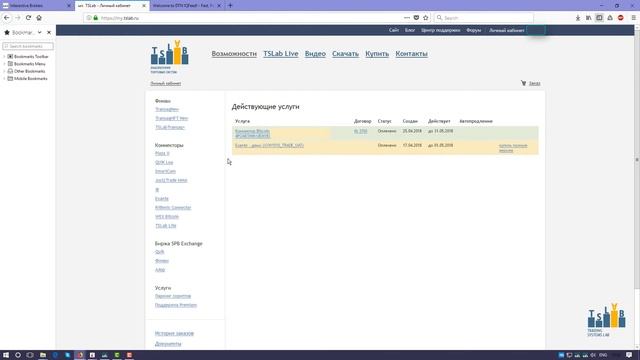Expand the Bookmarks Toolbar tree node
The width and height of the screenshot is (640, 360).
(4, 57)
